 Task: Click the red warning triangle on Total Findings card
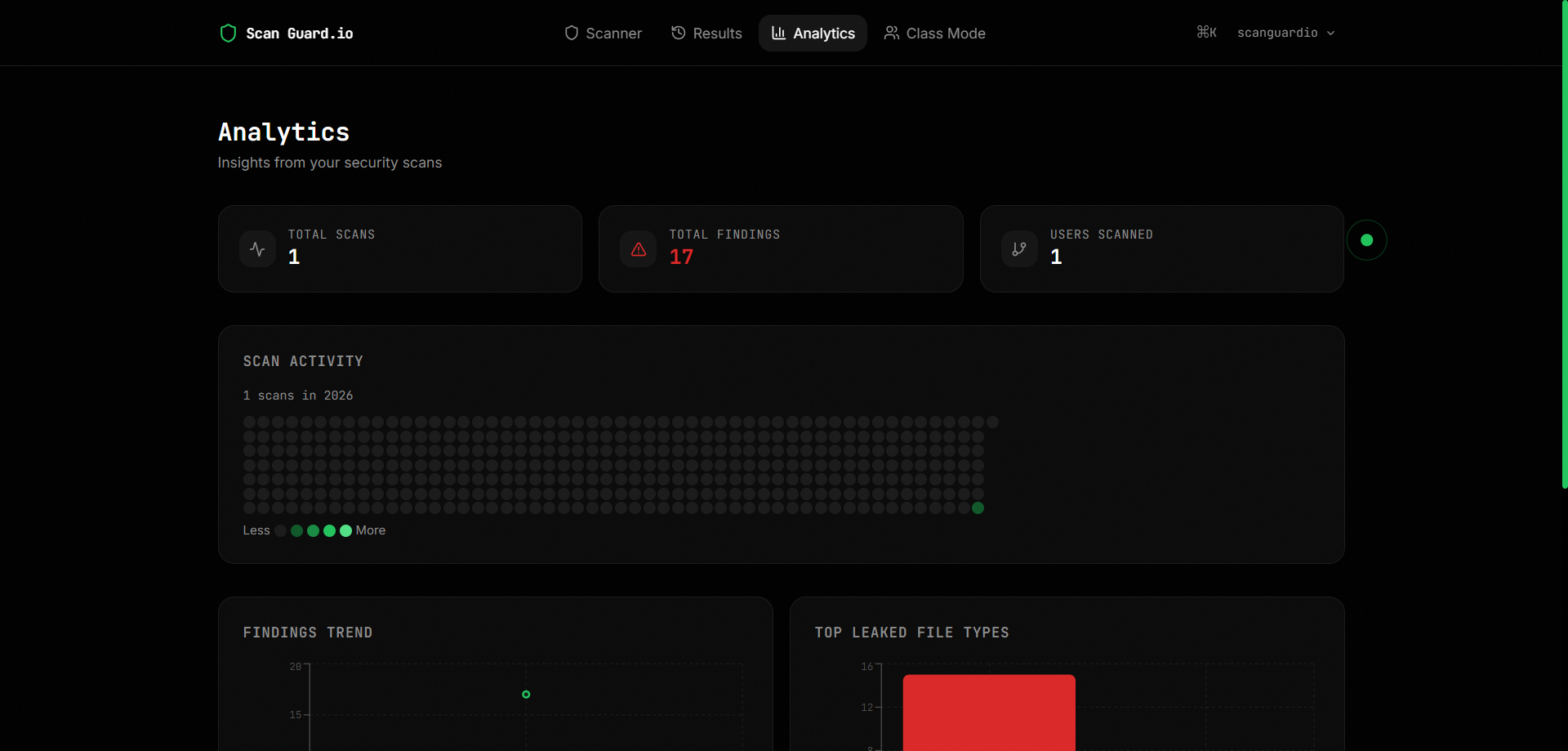[x=638, y=248]
